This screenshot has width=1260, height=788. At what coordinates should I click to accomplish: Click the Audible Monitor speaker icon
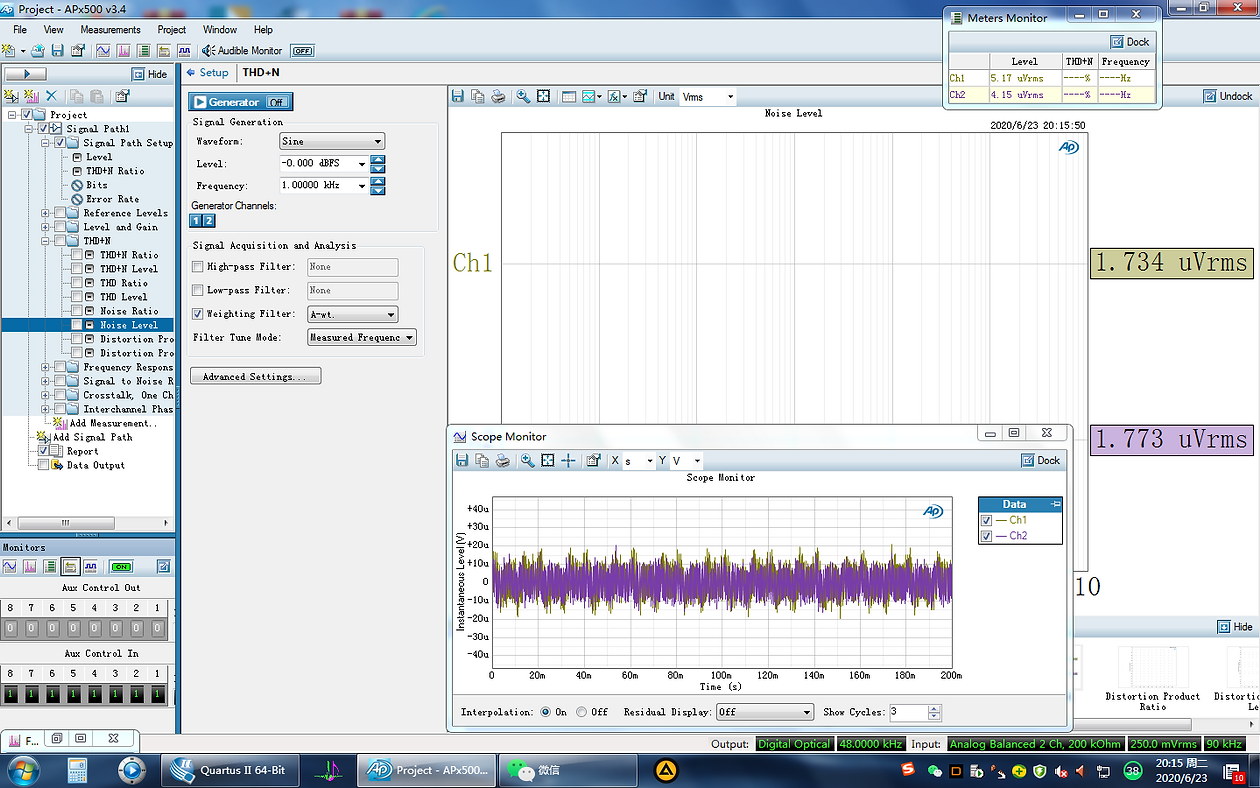(208, 51)
